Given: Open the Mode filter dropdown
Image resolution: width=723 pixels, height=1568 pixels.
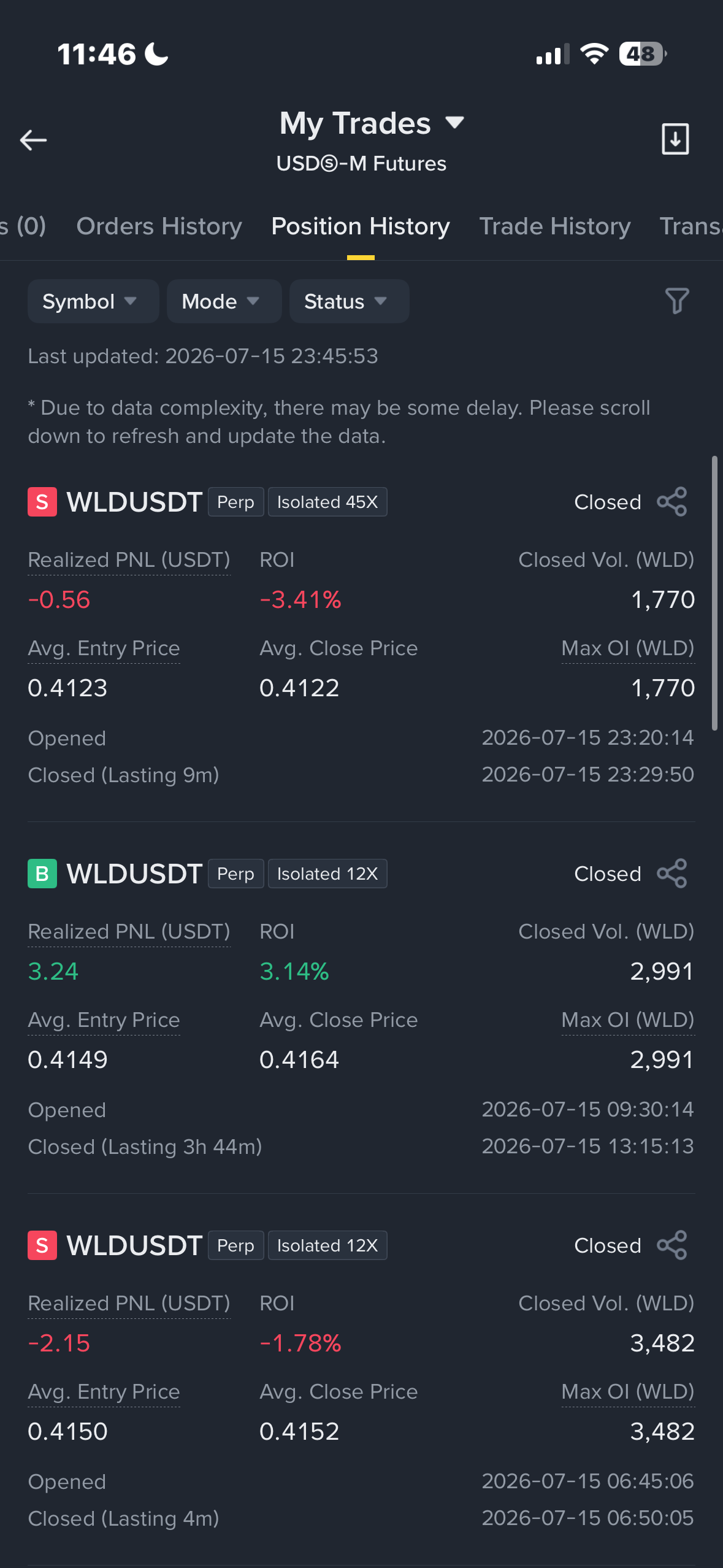Looking at the screenshot, I should tap(224, 301).
